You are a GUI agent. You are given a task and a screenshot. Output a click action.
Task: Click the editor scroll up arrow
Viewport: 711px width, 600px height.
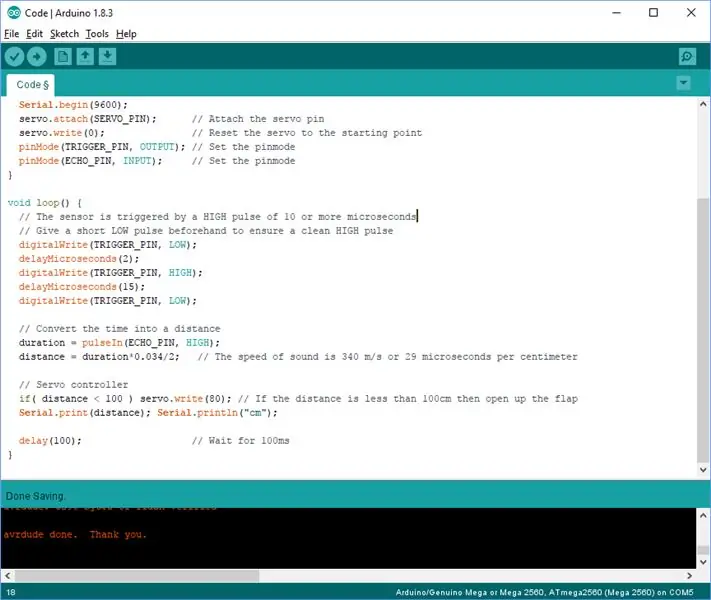[x=703, y=104]
